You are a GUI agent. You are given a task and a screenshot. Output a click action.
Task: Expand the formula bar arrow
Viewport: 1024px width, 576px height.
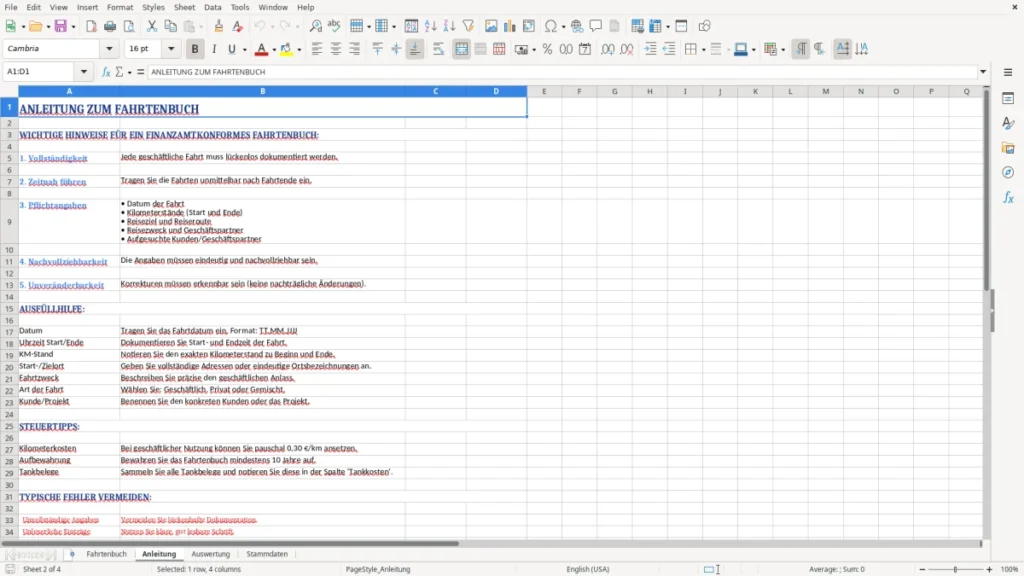(x=983, y=72)
